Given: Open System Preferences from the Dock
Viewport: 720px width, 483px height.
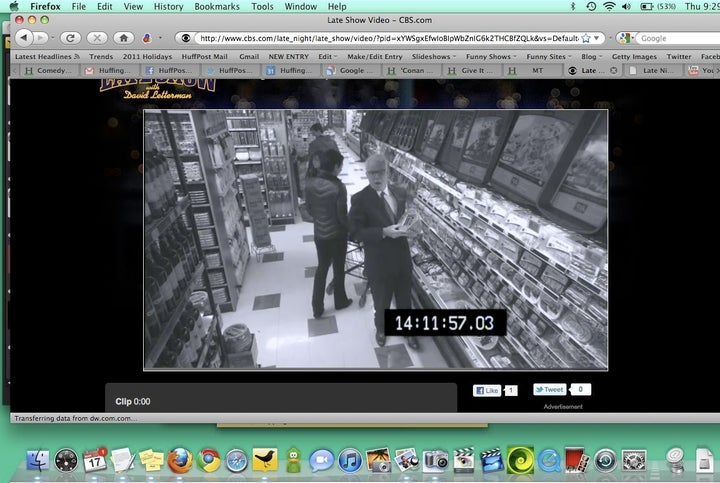Looking at the screenshot, I should 634,460.
